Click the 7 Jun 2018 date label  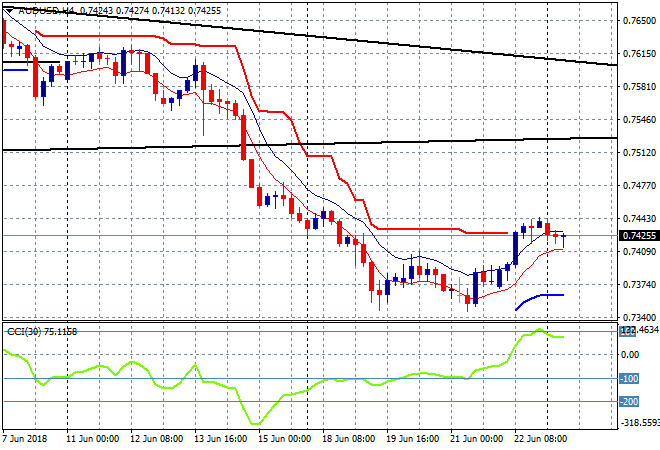coord(24,439)
